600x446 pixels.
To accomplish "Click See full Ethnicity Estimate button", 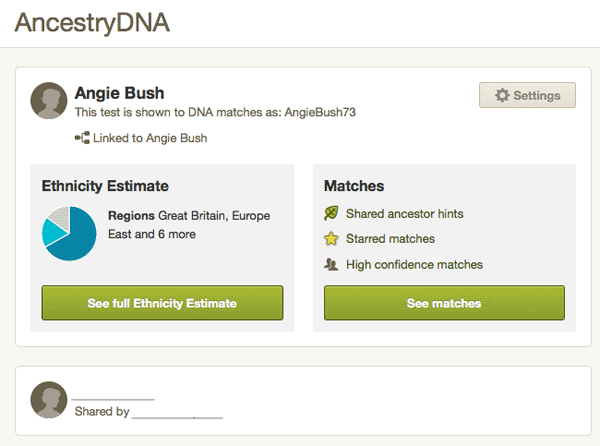I will [162, 303].
